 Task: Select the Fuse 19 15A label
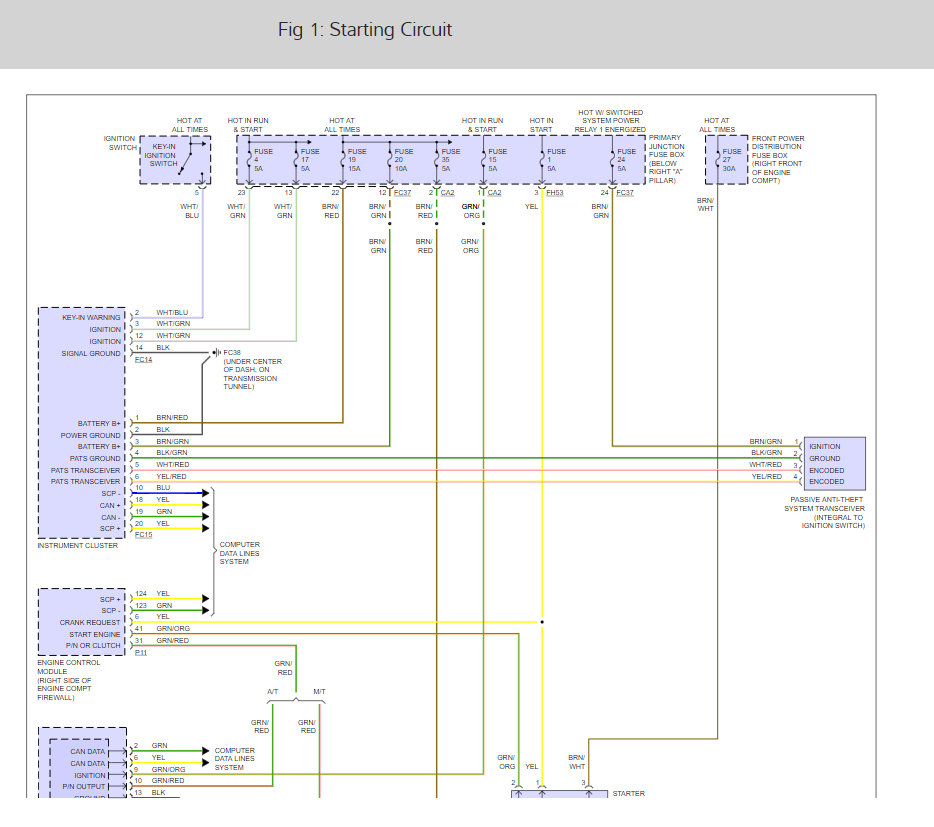[357, 160]
